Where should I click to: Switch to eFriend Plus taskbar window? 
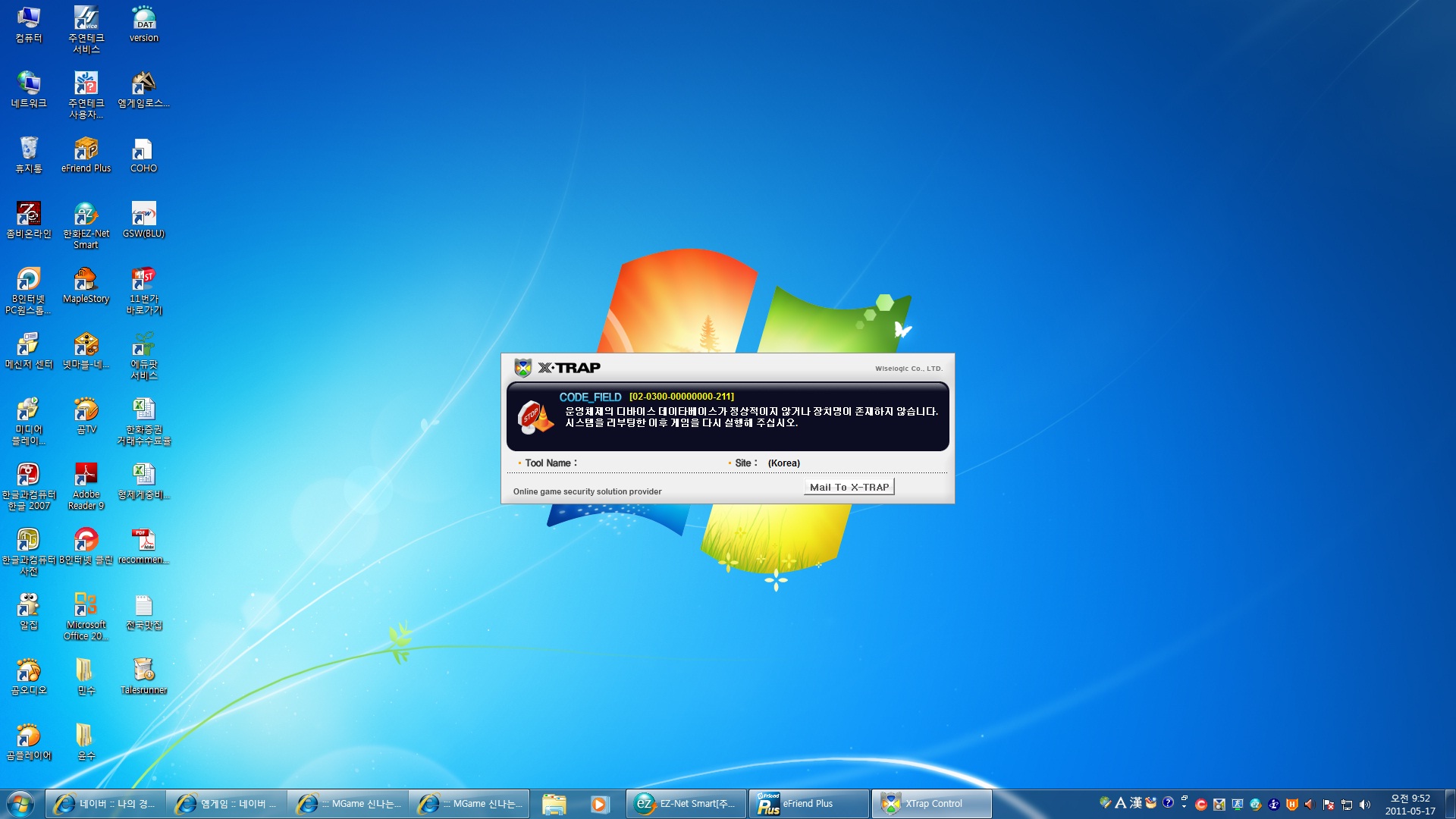tap(808, 804)
